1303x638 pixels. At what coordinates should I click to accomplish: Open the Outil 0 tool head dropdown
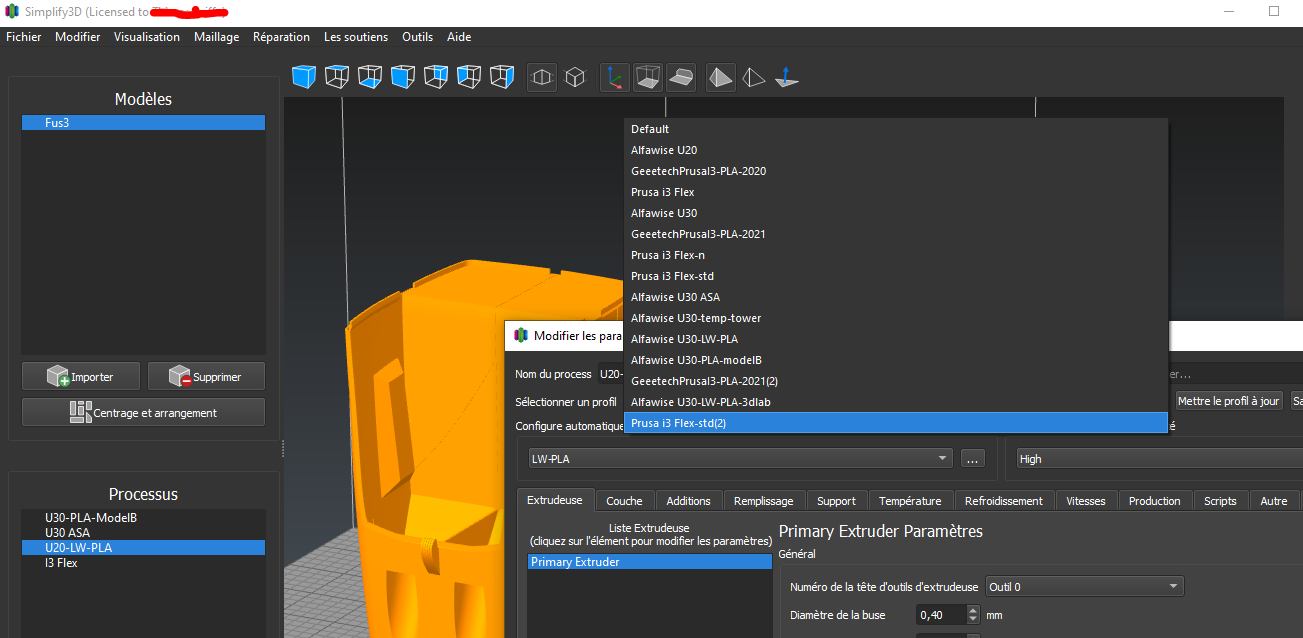pyautogui.click(x=1085, y=587)
